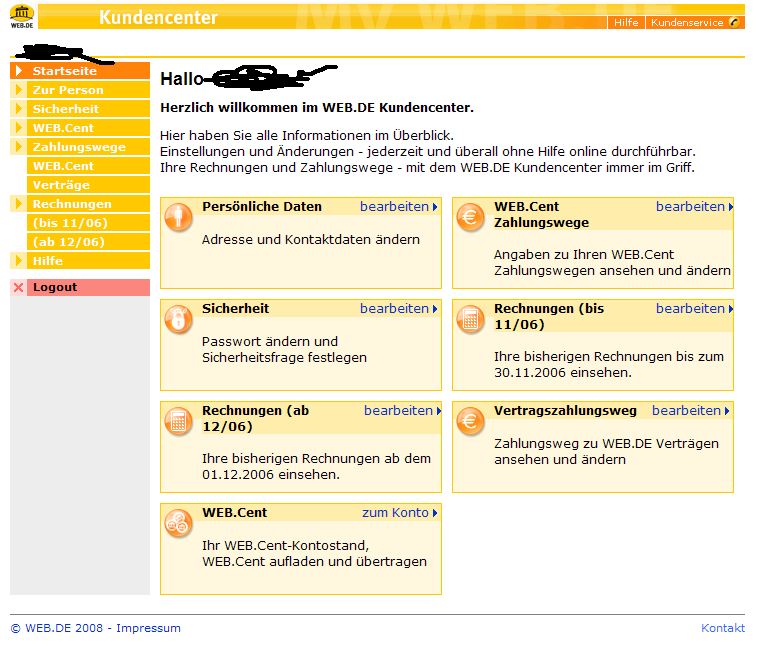Click the euro icon for Vertragszahlungsweg

point(470,421)
